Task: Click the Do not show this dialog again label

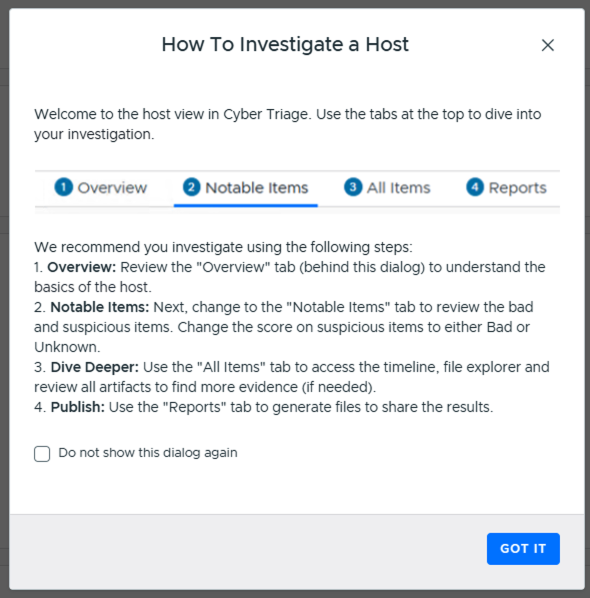Action: point(148,453)
